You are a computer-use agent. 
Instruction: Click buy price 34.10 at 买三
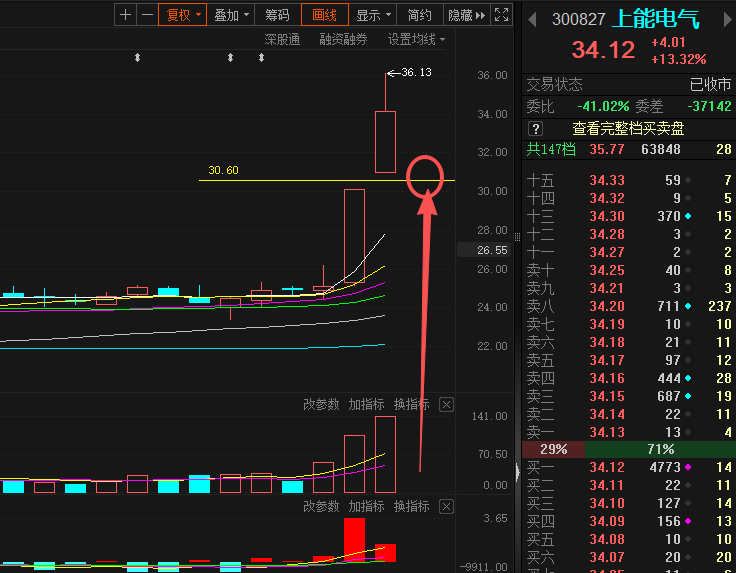[607, 503]
